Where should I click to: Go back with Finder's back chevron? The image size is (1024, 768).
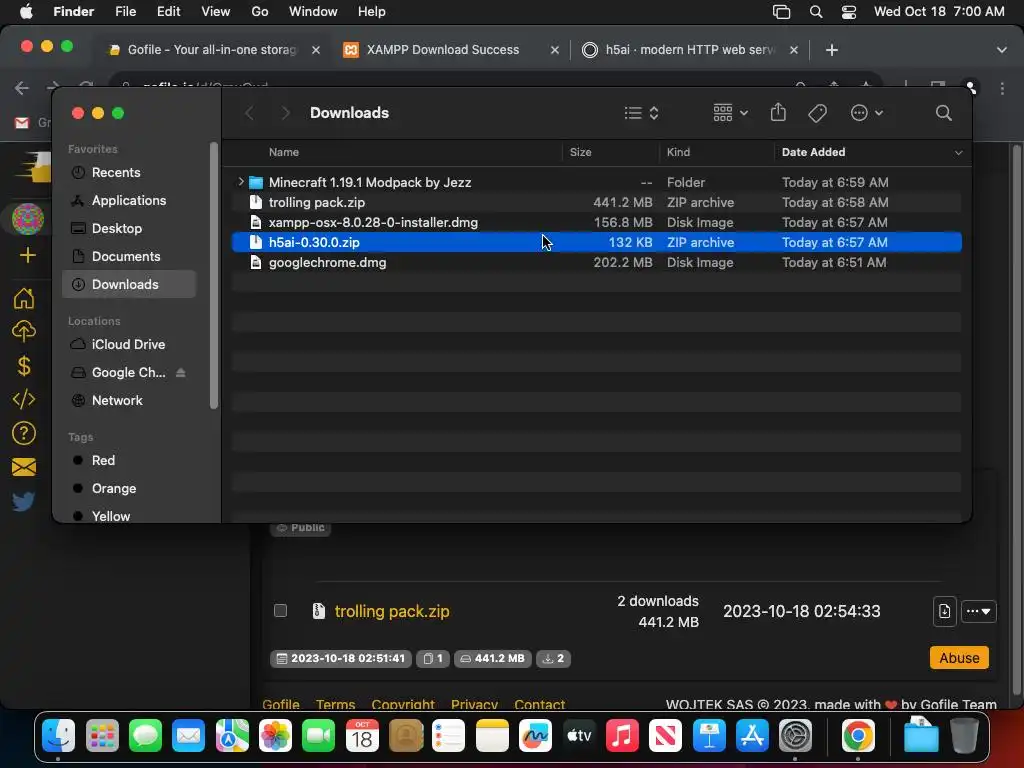pos(249,113)
